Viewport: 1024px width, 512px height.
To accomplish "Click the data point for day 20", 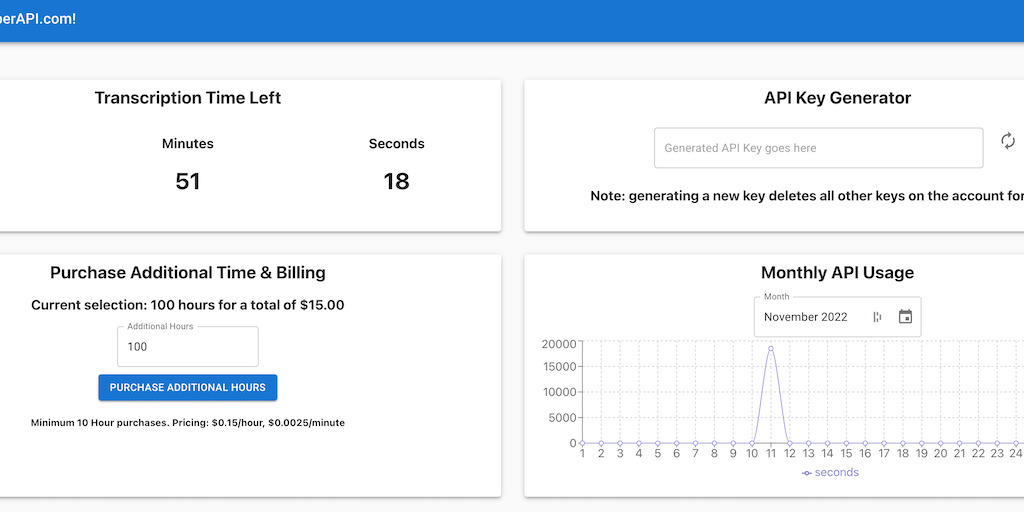I will pos(941,443).
